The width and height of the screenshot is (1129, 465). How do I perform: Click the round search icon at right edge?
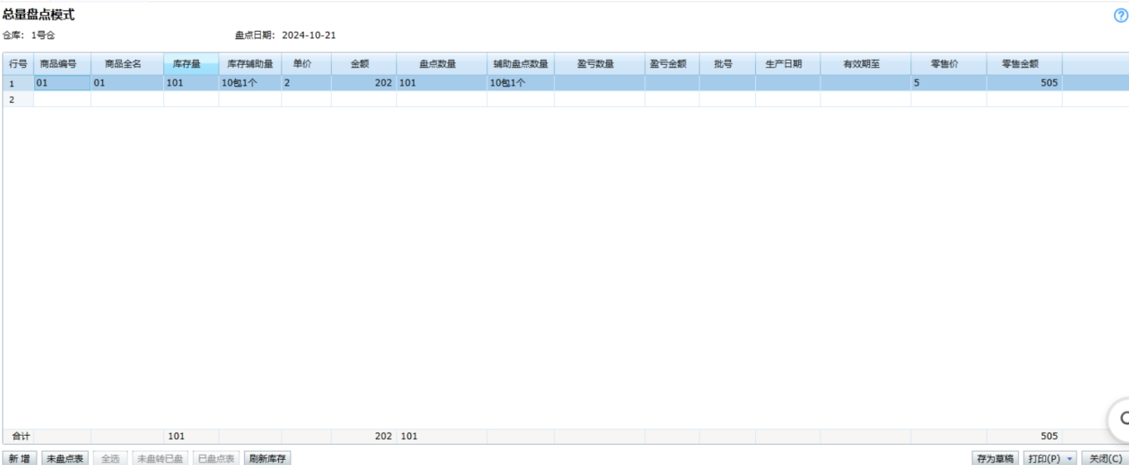pos(1122,418)
